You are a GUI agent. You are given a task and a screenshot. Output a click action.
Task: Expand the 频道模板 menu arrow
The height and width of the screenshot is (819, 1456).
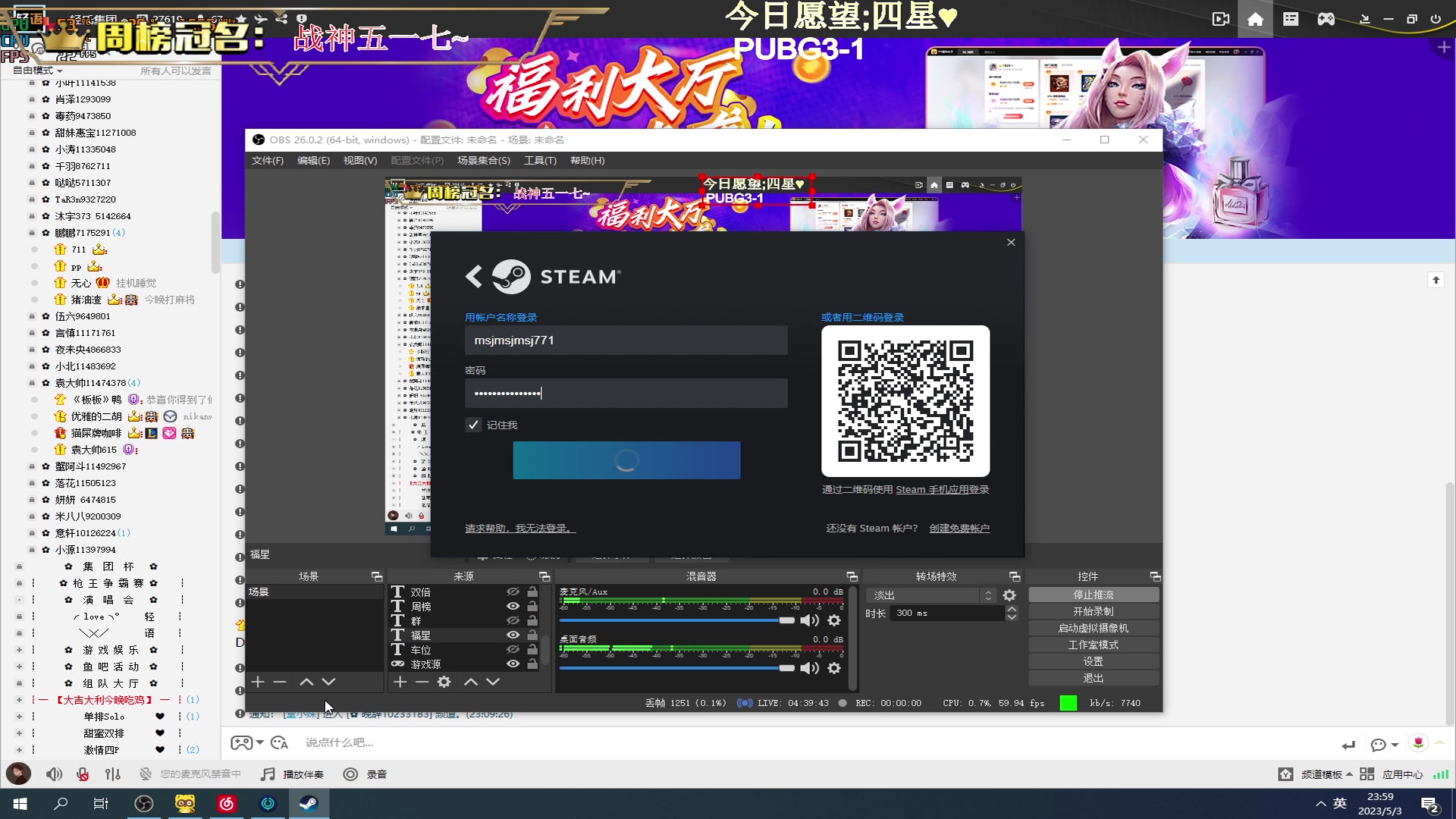click(x=1349, y=774)
